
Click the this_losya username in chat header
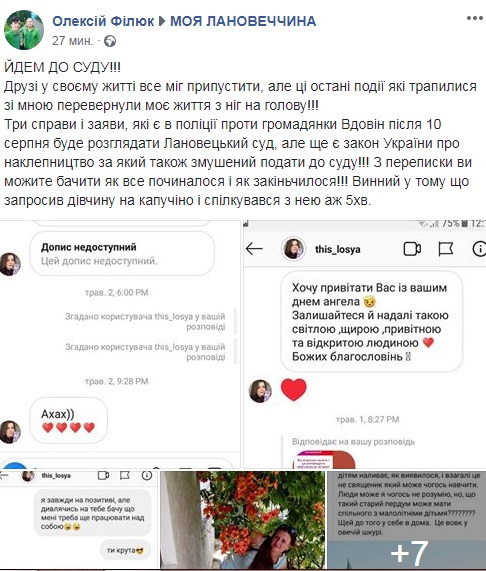338,249
